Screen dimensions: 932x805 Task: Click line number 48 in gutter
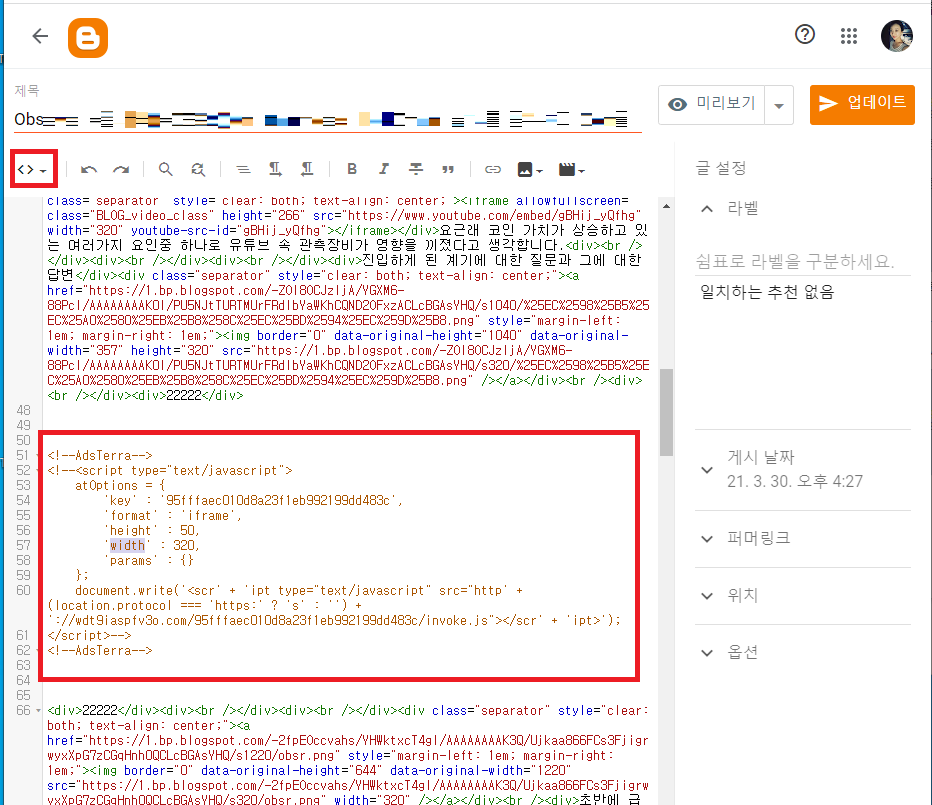point(23,410)
